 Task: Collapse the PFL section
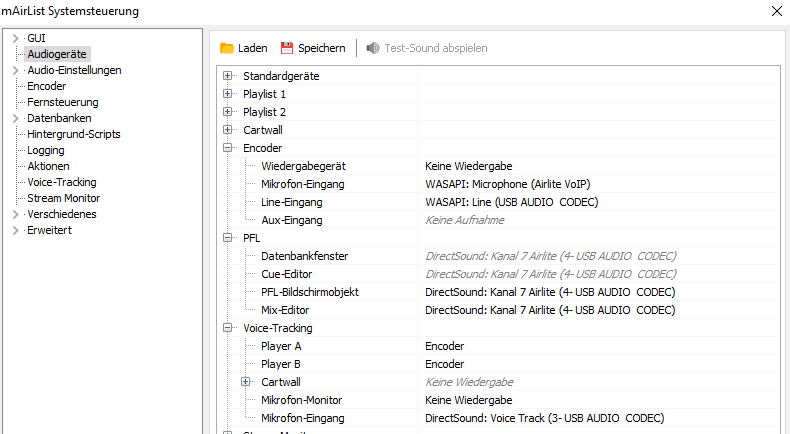tap(228, 238)
